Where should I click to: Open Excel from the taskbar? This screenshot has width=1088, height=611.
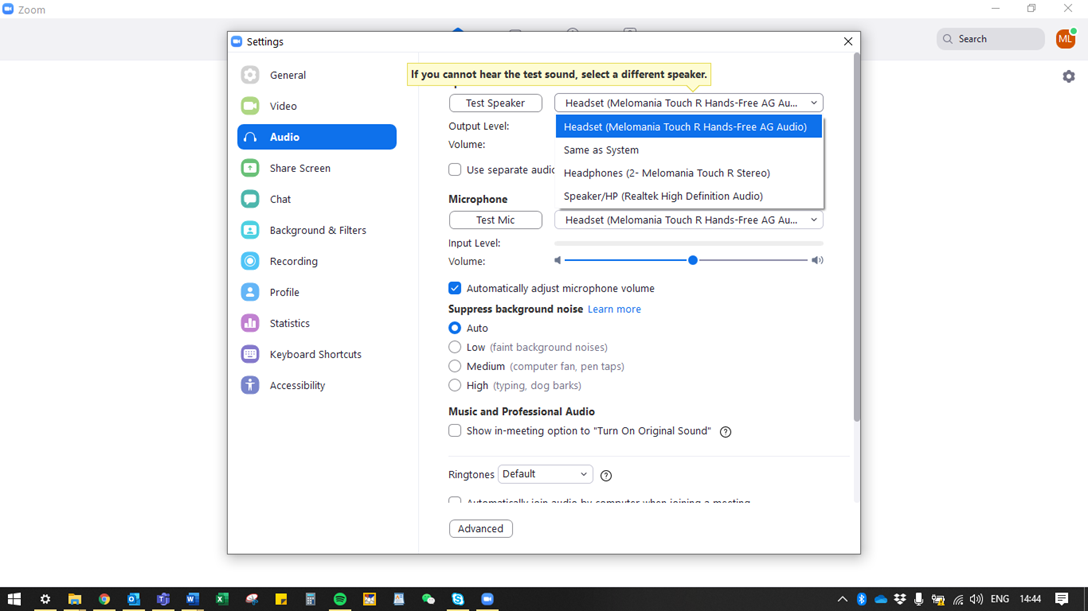point(222,599)
